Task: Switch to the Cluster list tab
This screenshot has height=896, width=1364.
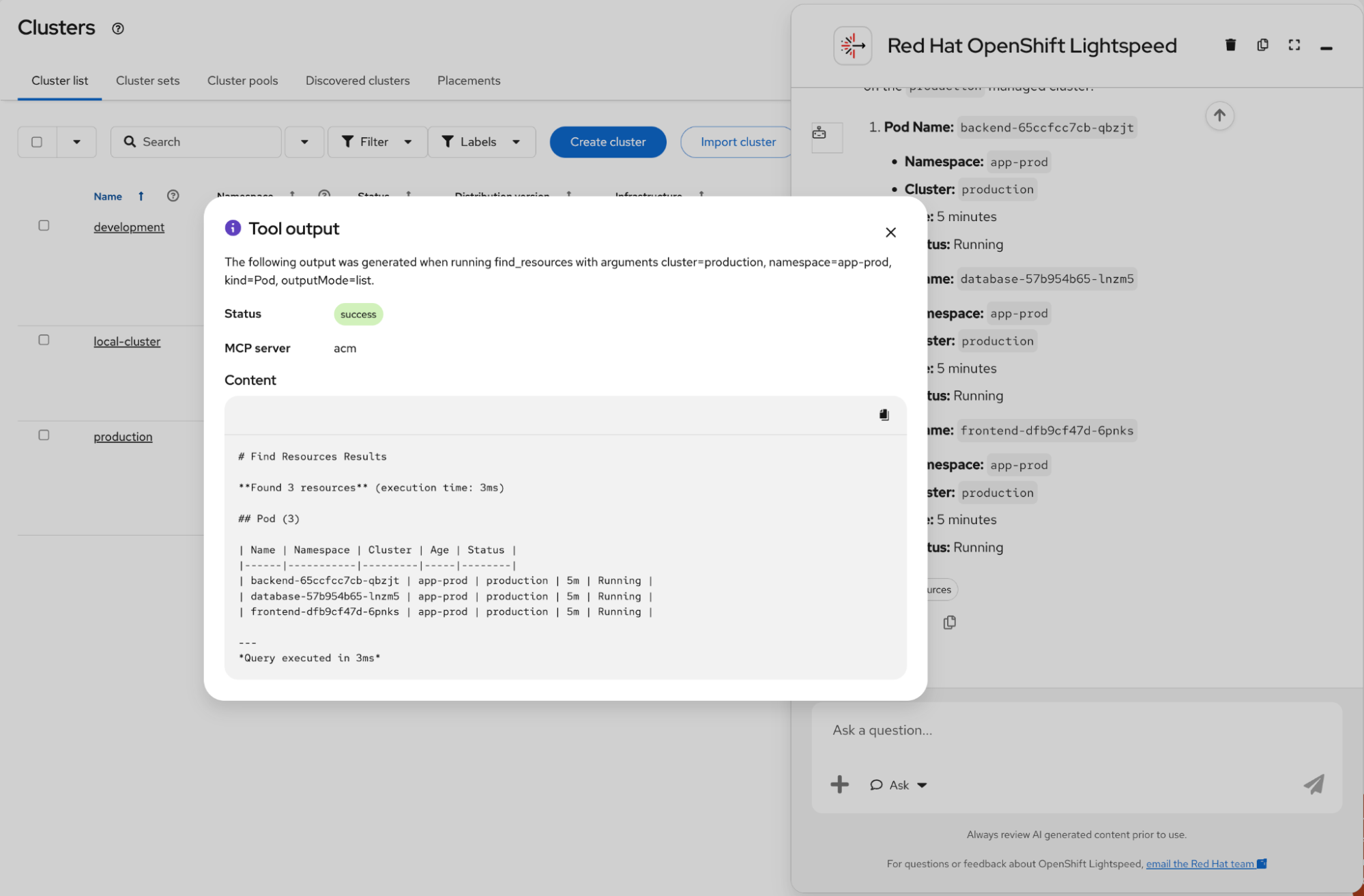Action: (x=60, y=81)
